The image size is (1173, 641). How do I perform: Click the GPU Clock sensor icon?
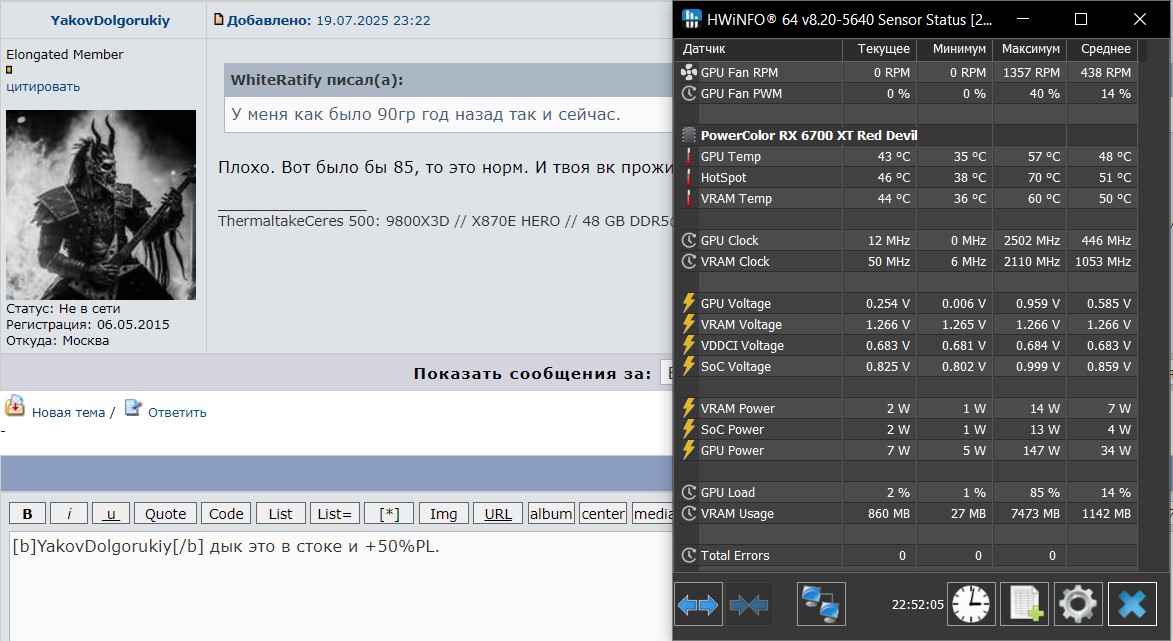click(688, 240)
